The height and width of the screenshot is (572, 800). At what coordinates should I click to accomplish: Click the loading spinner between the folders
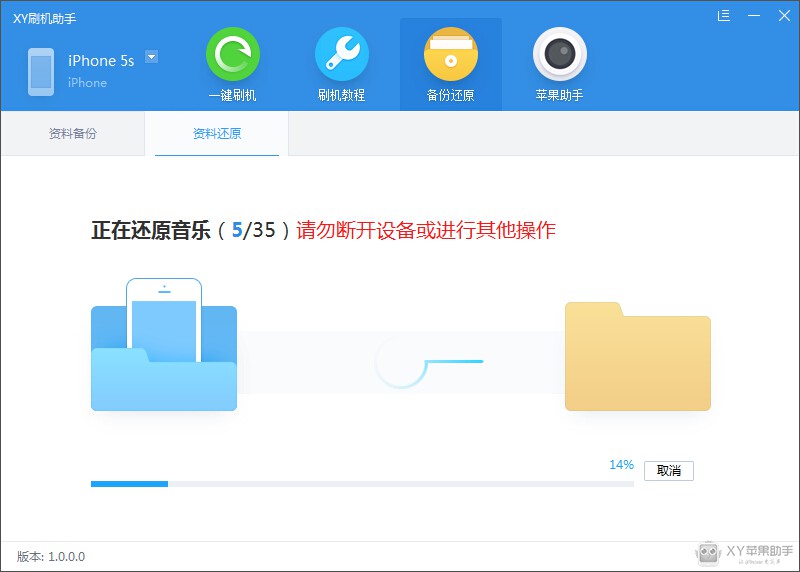402,362
